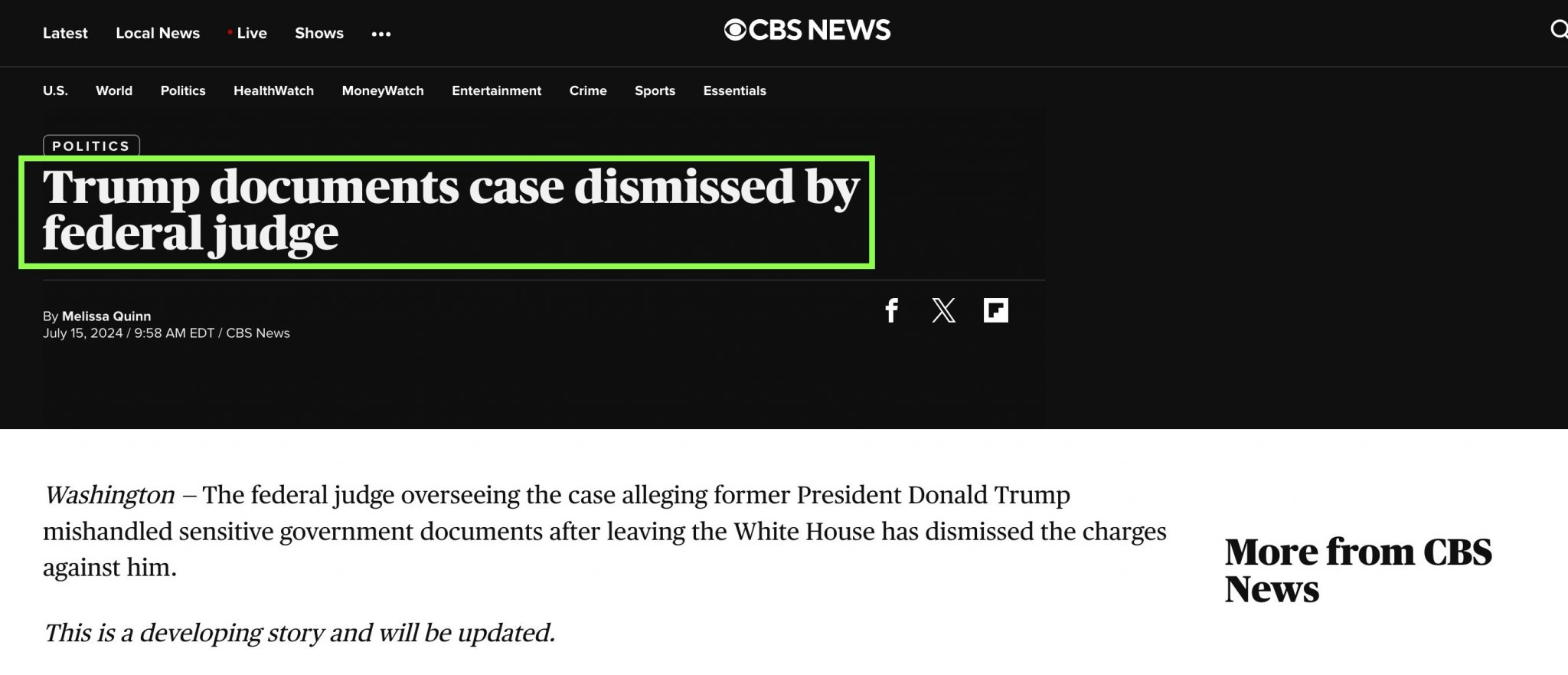Share article on Facebook icon
Viewport: 1568px width, 675px height.
click(891, 310)
